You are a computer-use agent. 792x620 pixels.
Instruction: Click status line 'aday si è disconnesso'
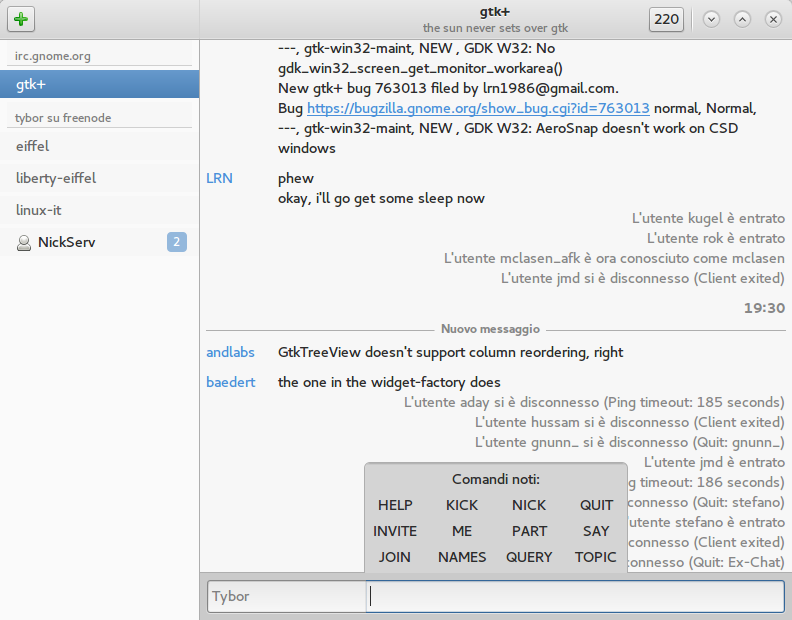pyautogui.click(x=594, y=402)
